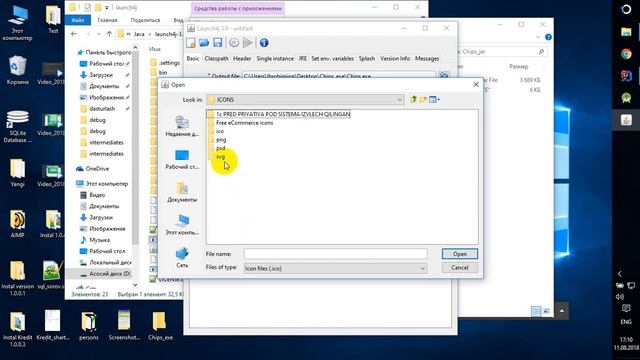The height and width of the screenshot is (360, 640).
Task: Open Корзина recycle bin desktop icon
Action: [17, 70]
